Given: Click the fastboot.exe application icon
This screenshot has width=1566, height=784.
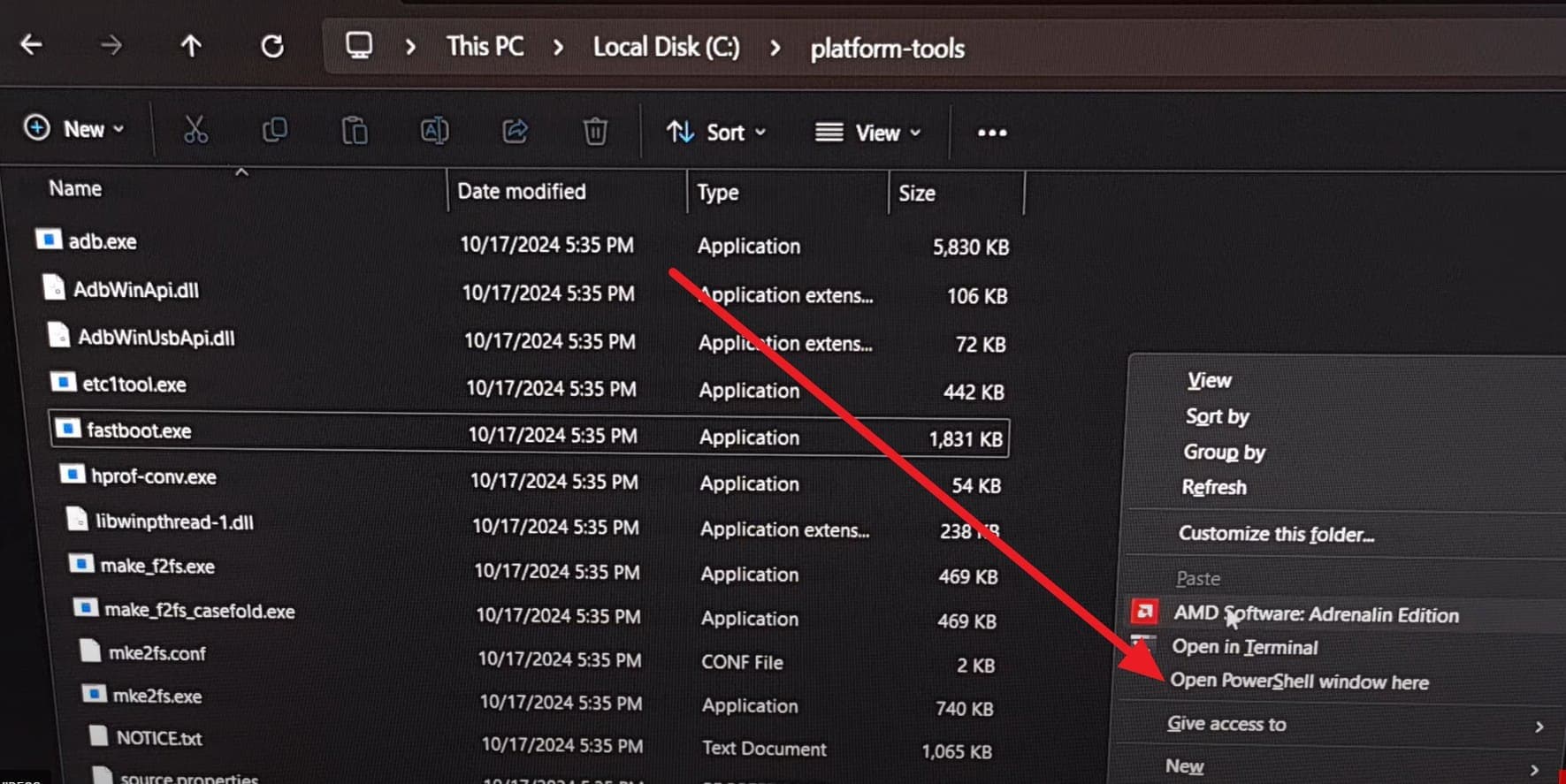Looking at the screenshot, I should (x=67, y=429).
